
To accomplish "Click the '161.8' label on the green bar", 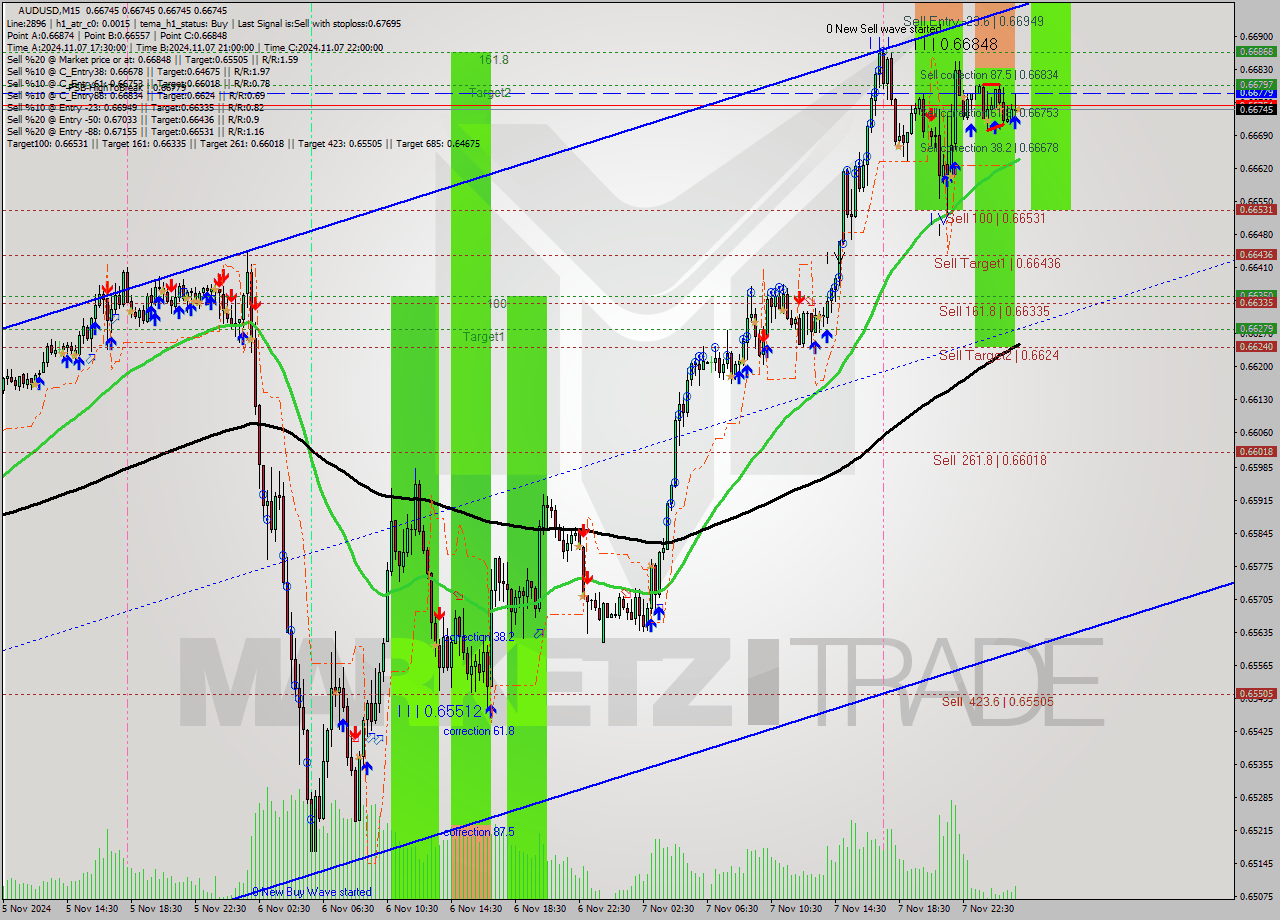I will [494, 60].
